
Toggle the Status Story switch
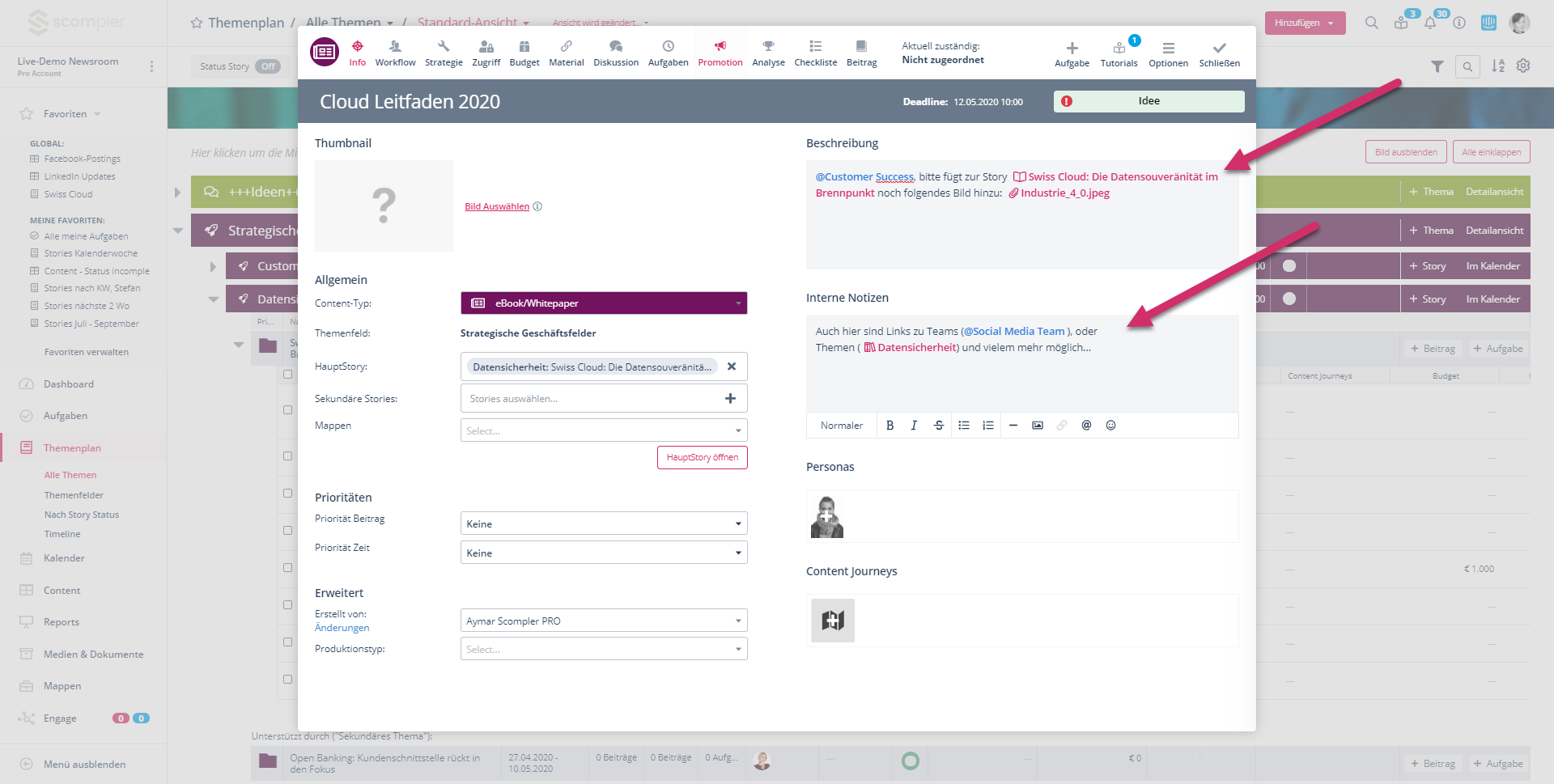point(268,66)
